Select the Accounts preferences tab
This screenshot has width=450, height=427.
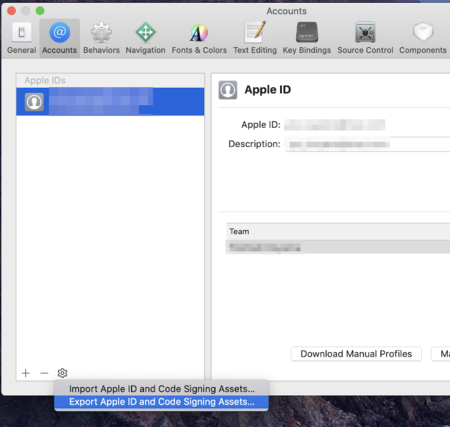59,38
